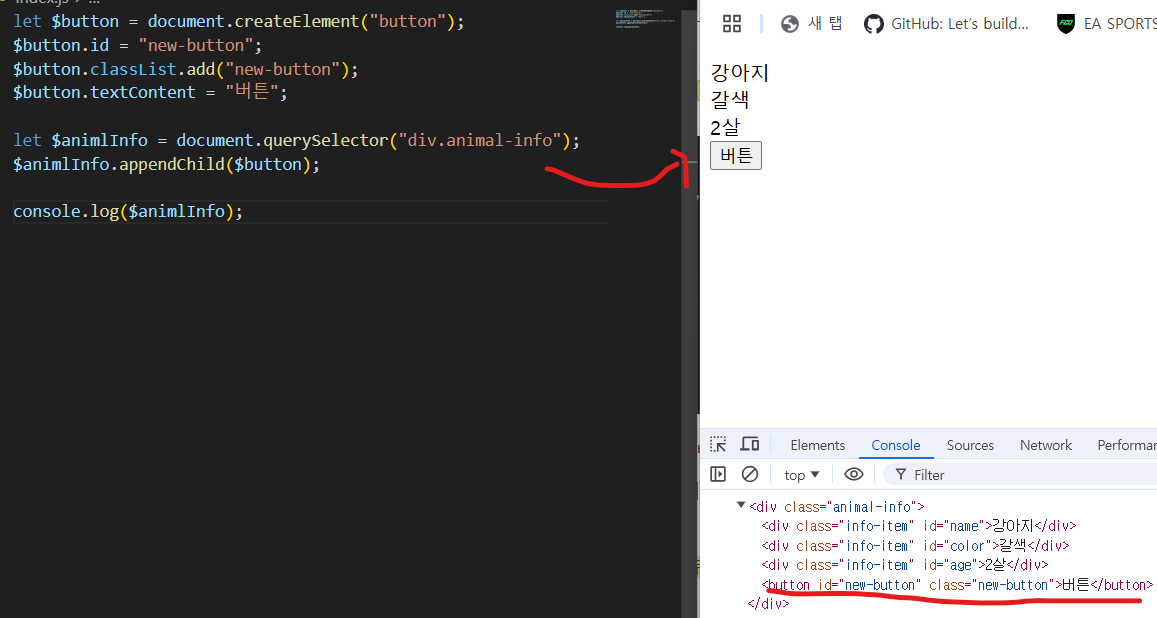Click the classList.add code line
This screenshot has width=1157, height=618.
185,69
